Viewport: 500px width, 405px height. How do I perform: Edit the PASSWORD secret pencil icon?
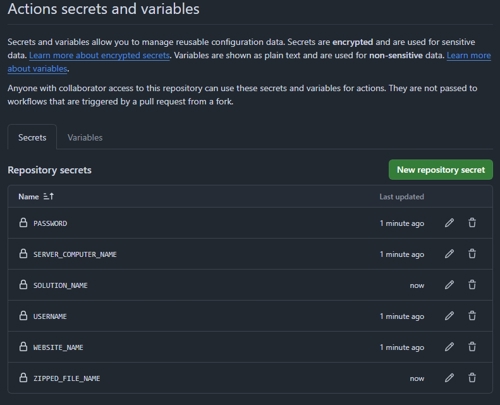coord(449,223)
